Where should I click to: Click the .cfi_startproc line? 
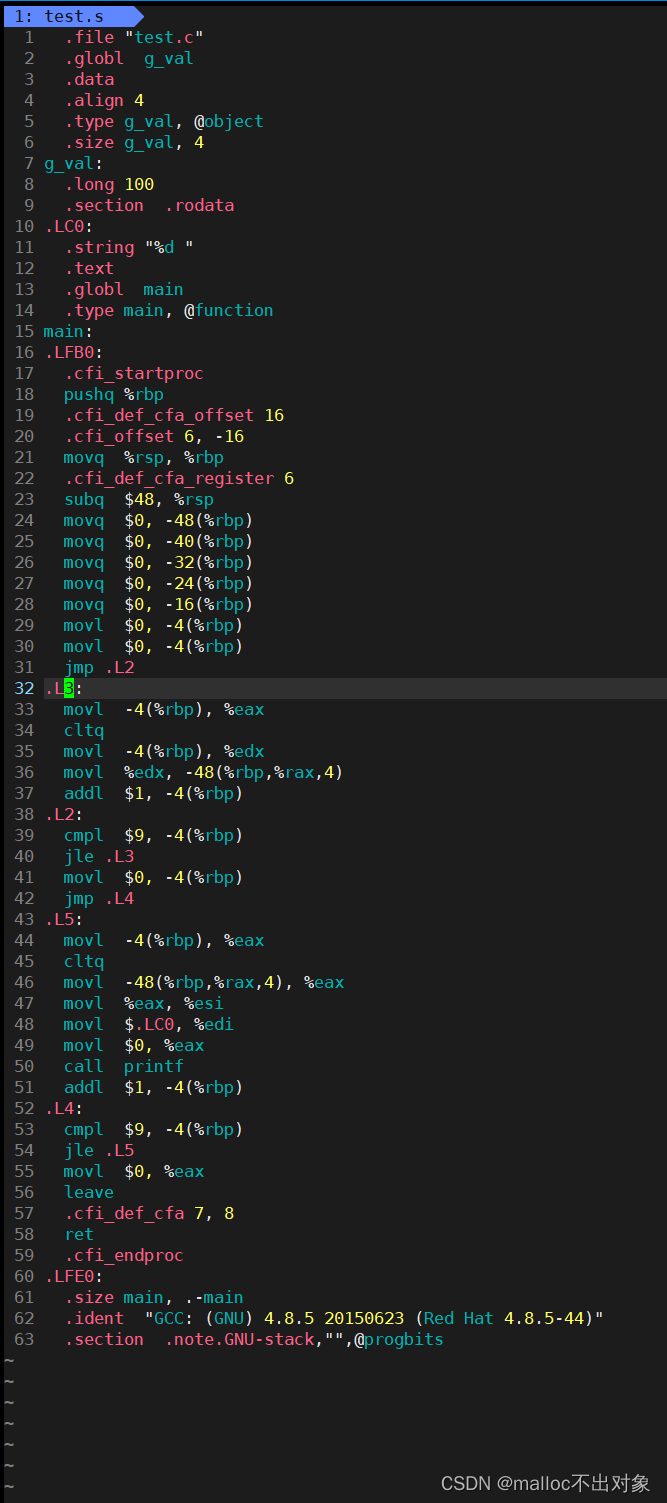coord(134,373)
